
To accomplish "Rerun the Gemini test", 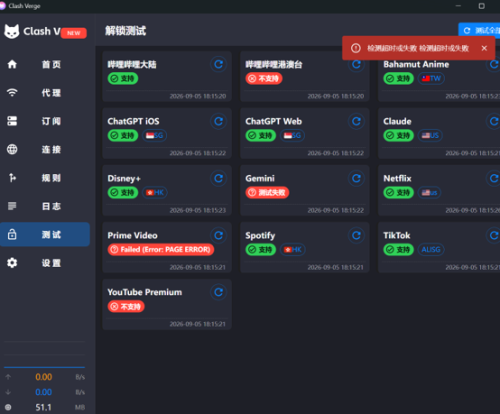I will (x=356, y=178).
